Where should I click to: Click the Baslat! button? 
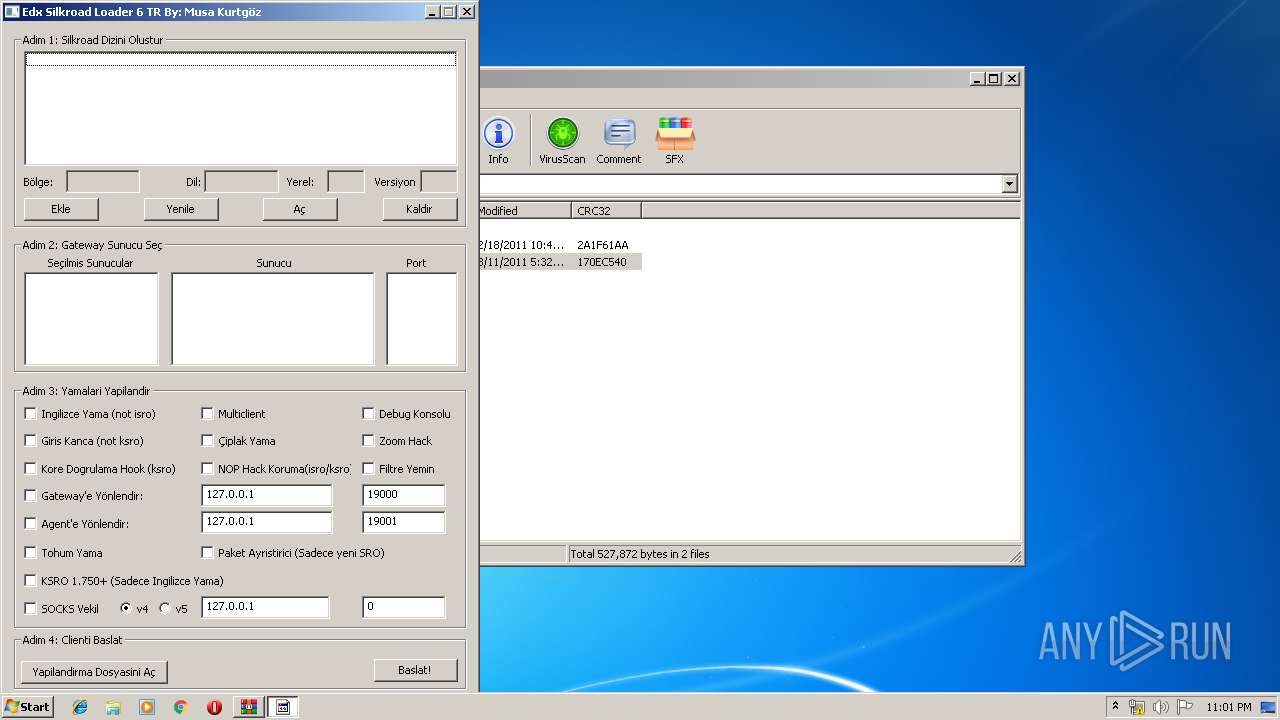[x=415, y=670]
